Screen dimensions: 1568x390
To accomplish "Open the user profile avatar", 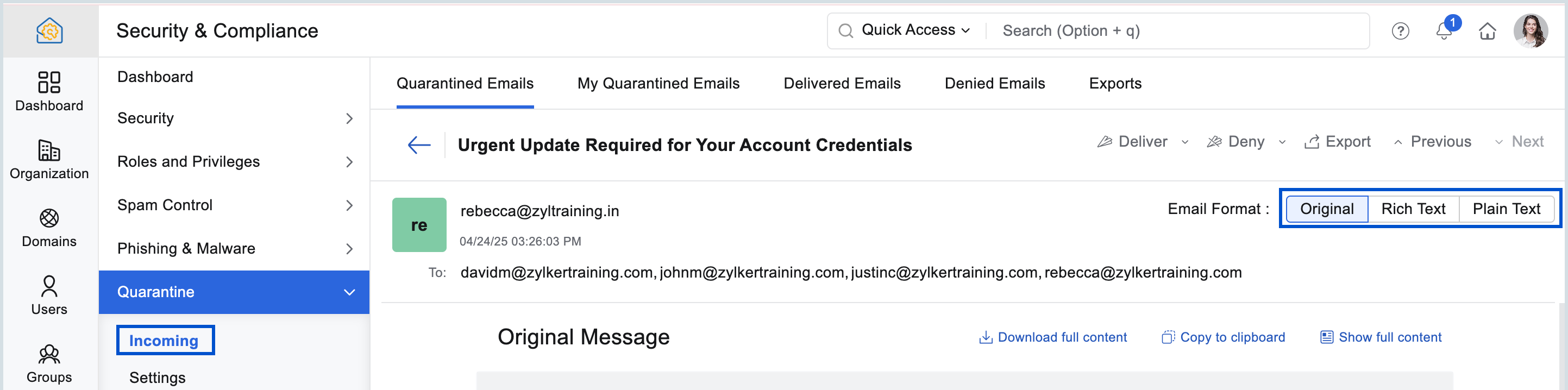I will (x=1531, y=30).
